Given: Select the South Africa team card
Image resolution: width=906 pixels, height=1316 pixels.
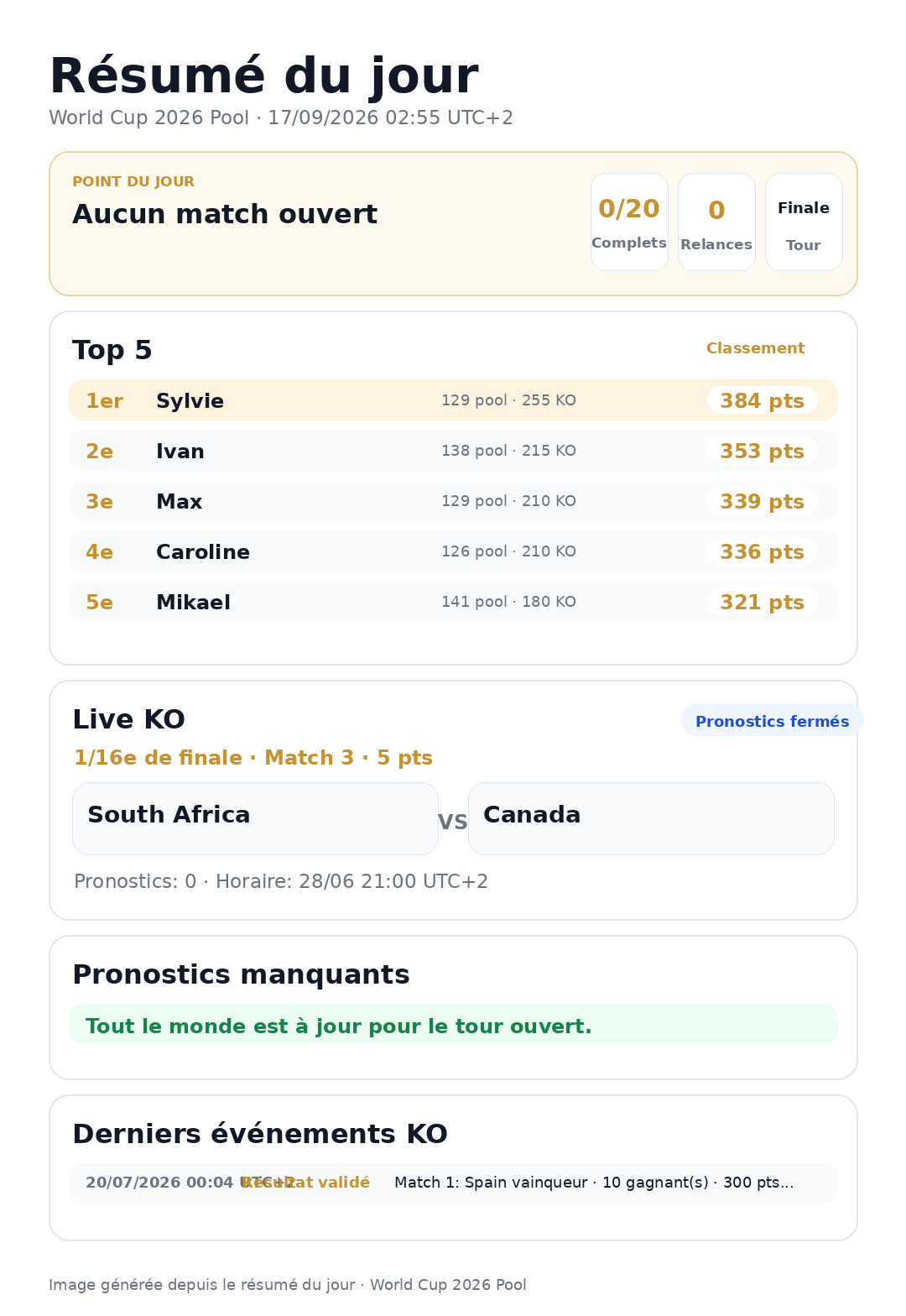Looking at the screenshot, I should pos(255,819).
